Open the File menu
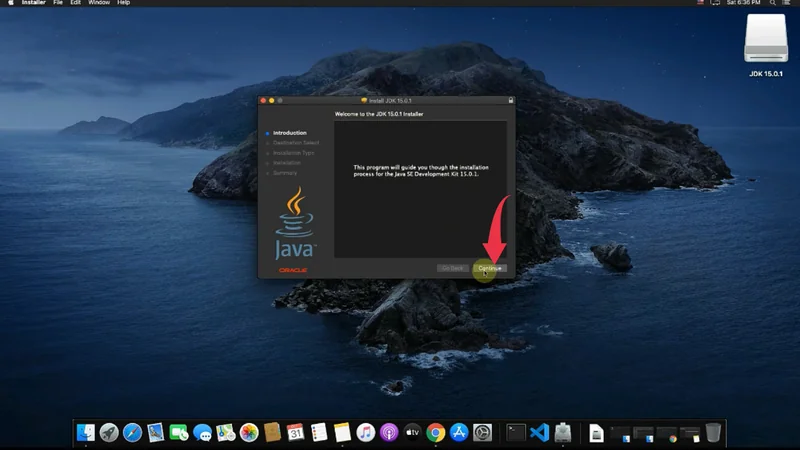 58,3
